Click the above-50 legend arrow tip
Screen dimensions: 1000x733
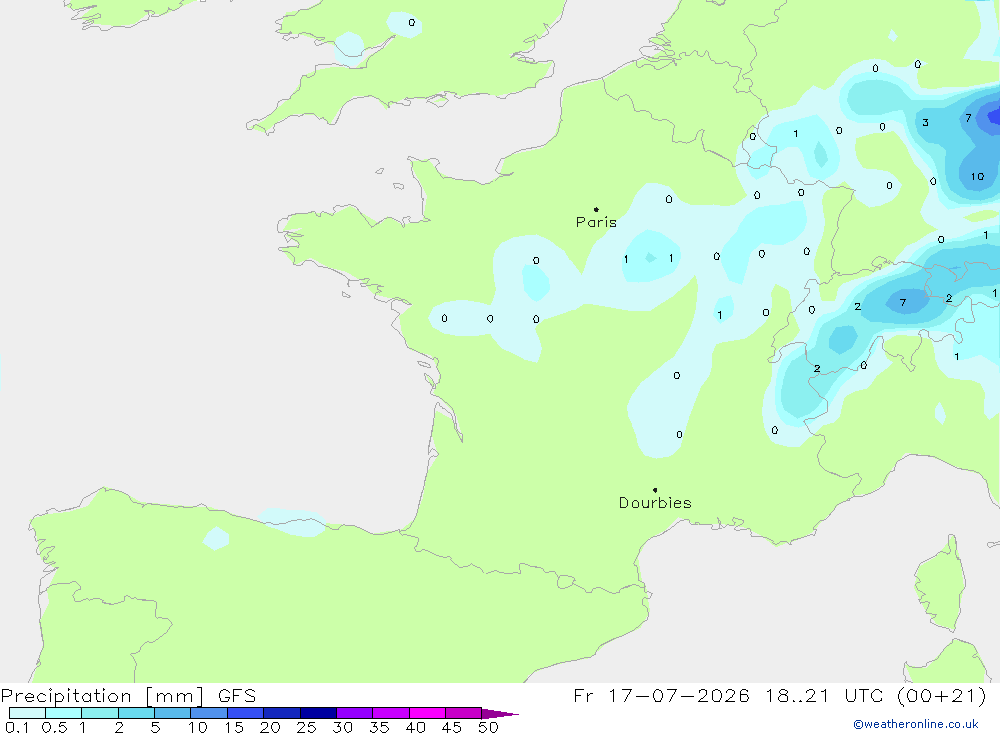click(x=501, y=713)
